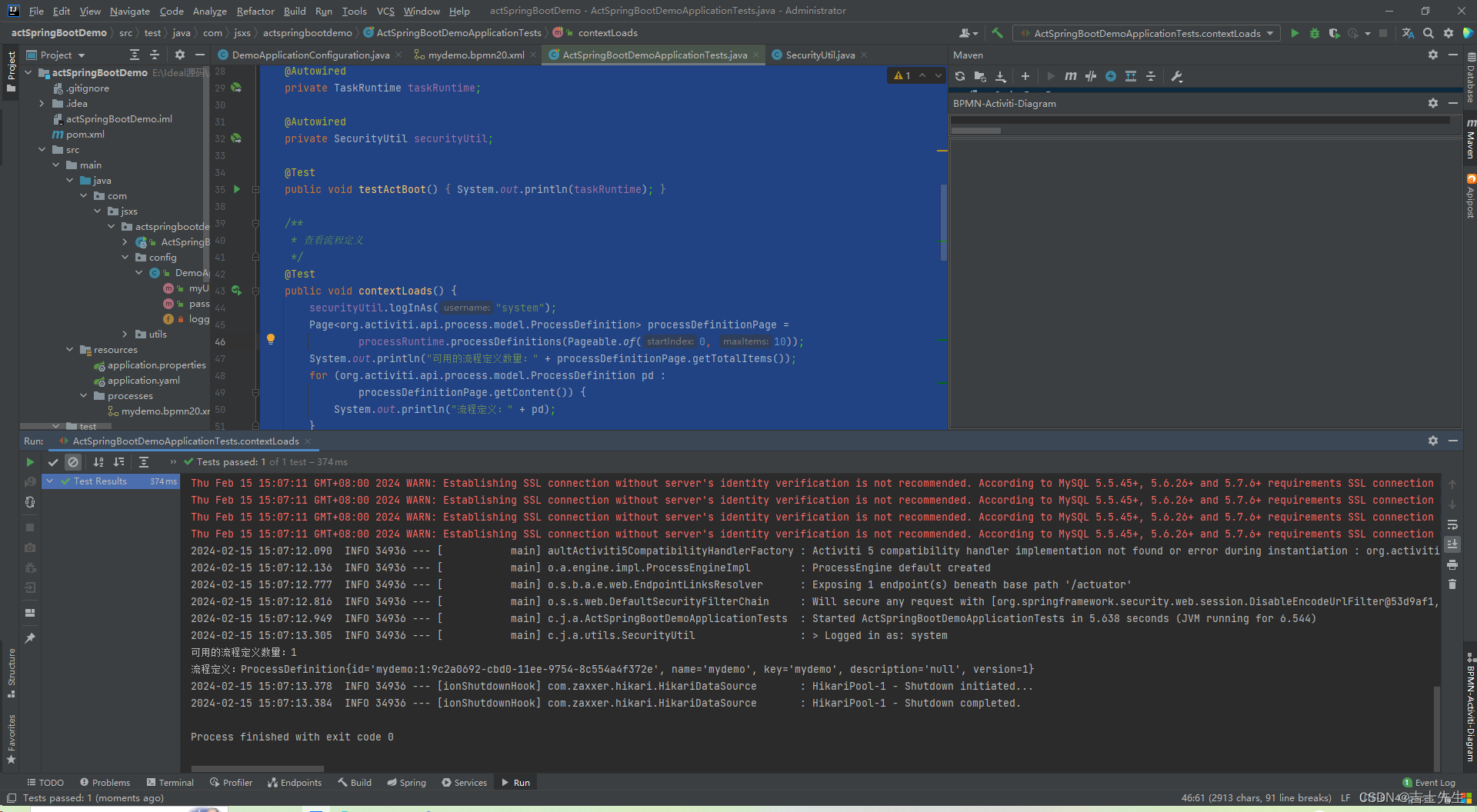Collapse the resources folder
Viewport: 1477px width, 812px height.
tap(70, 350)
